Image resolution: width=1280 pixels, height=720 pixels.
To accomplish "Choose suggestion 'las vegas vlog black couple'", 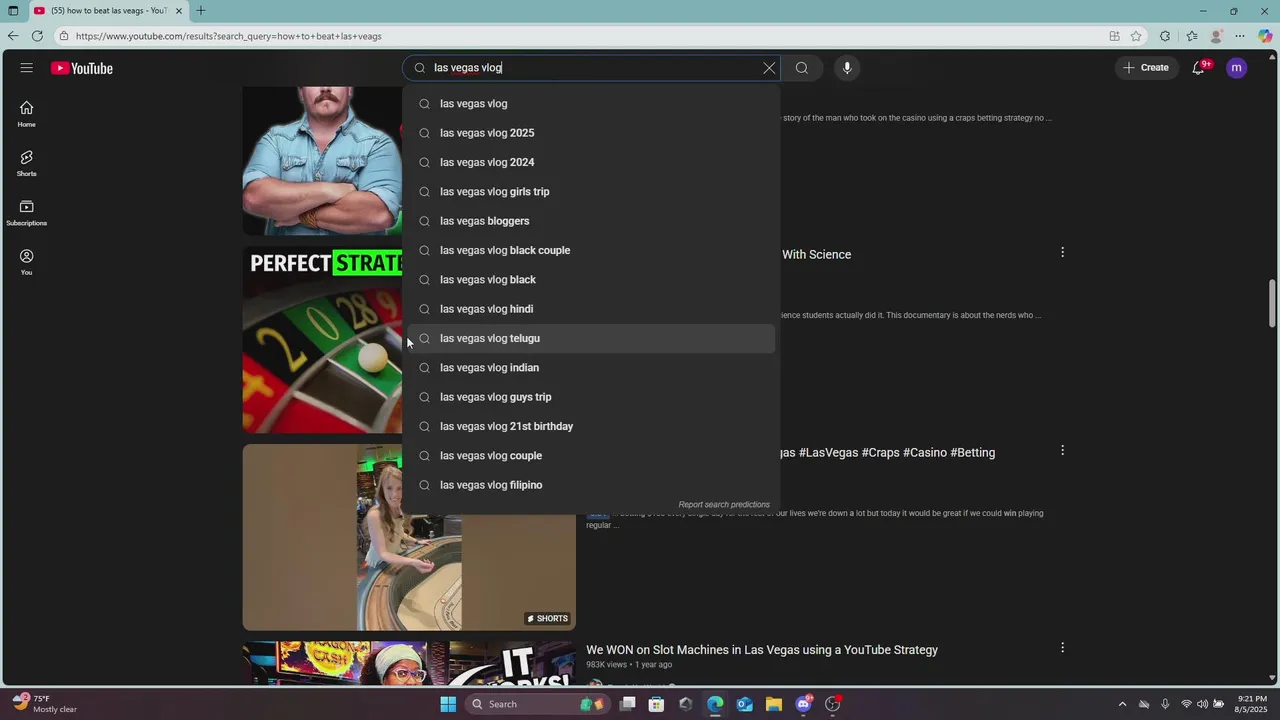I will (x=590, y=250).
